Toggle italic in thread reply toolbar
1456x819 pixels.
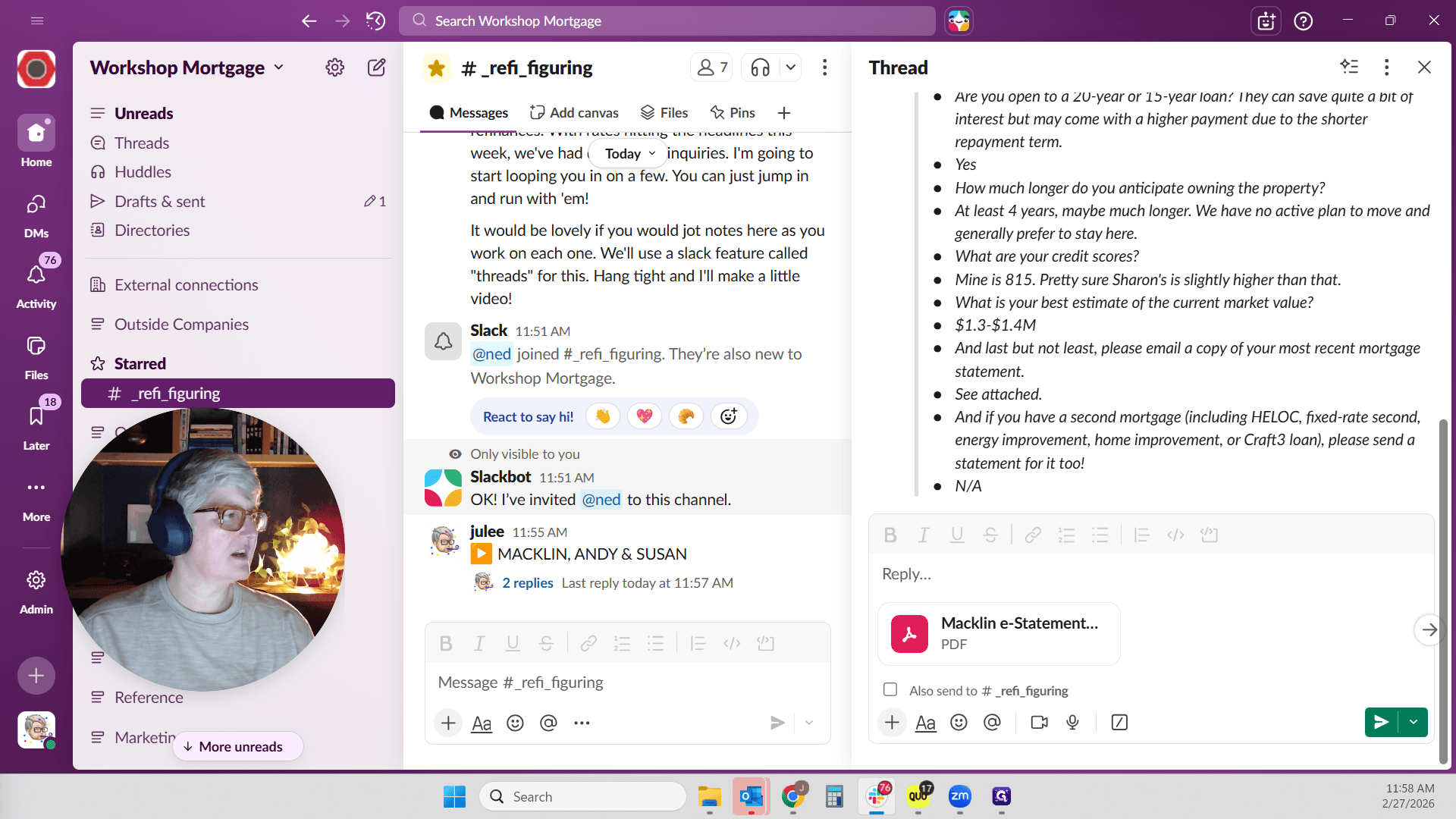pyautogui.click(x=924, y=535)
